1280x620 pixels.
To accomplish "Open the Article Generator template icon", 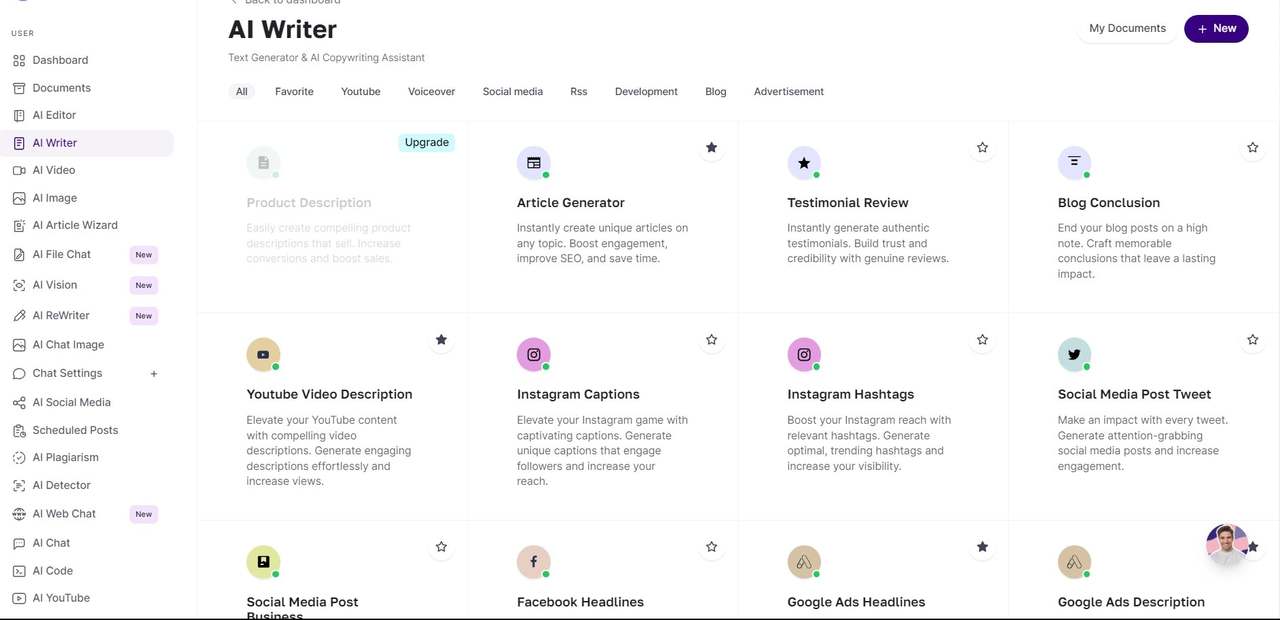I will point(534,163).
